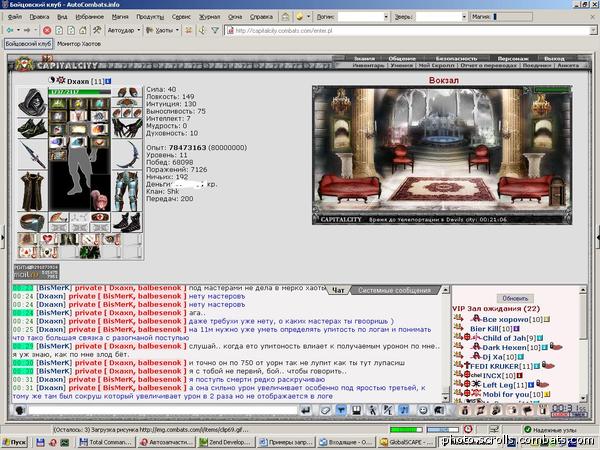Click player name FEDI KRUKER in list
Viewport: 600px width, 450px height.
tap(495, 366)
